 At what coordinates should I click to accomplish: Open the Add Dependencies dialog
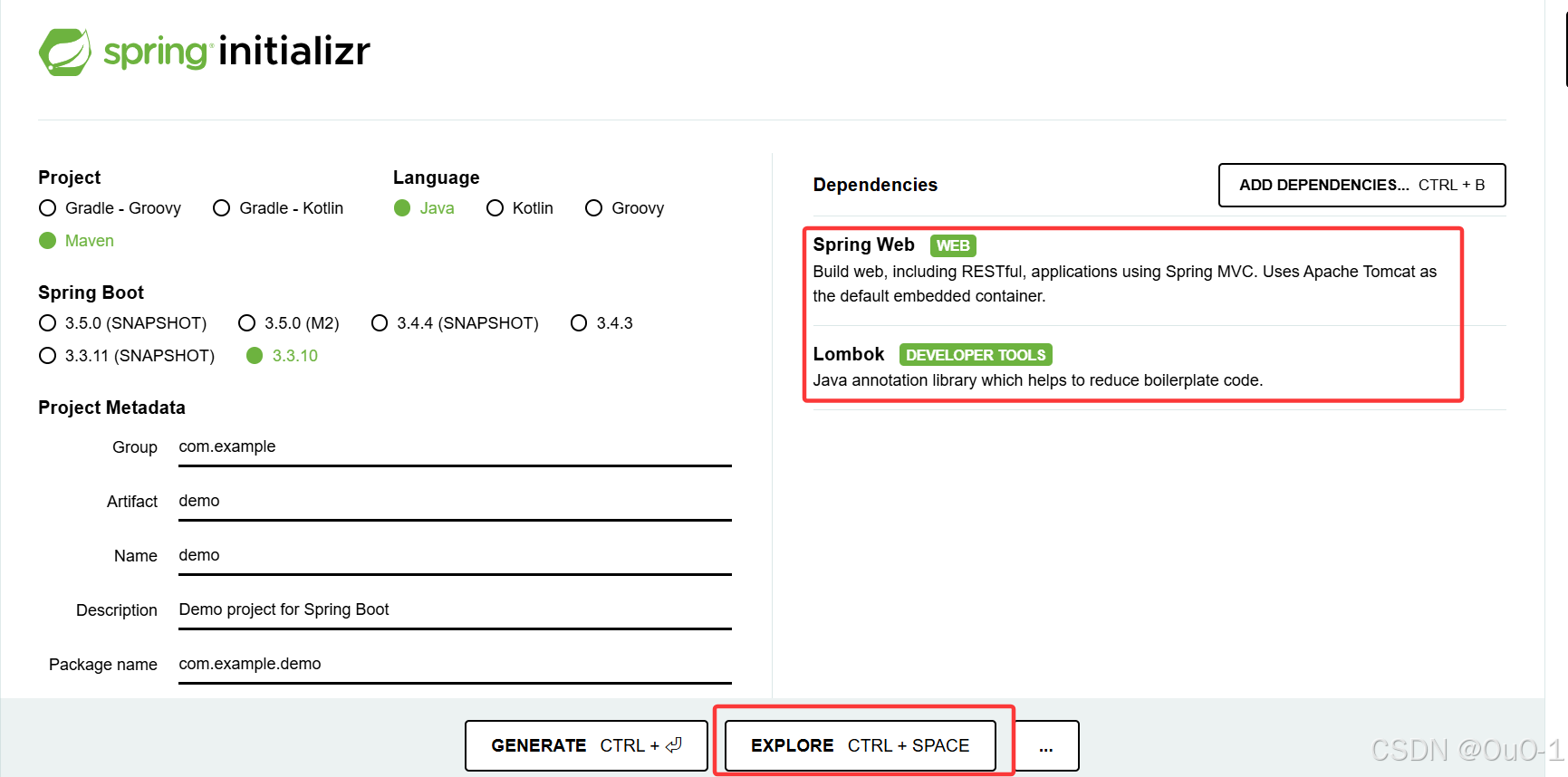pyautogui.click(x=1361, y=185)
